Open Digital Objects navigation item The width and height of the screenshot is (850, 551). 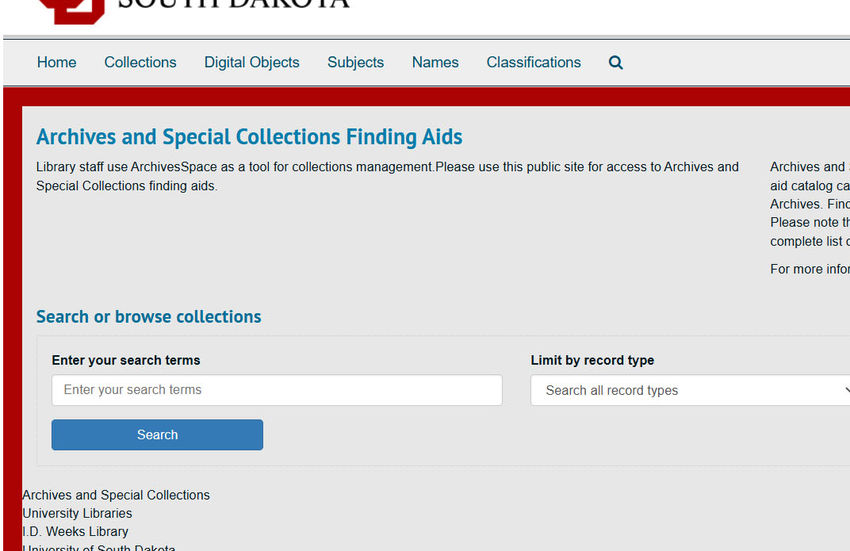[252, 62]
